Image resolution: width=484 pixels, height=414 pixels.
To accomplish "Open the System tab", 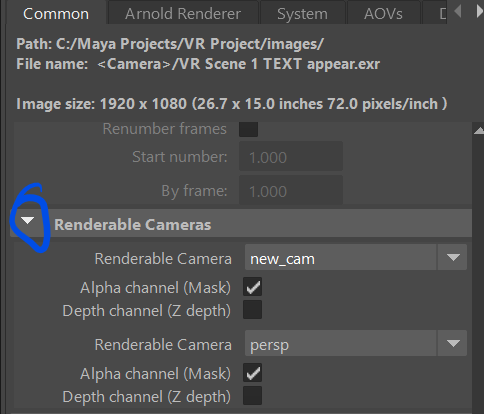I will 302,13.
